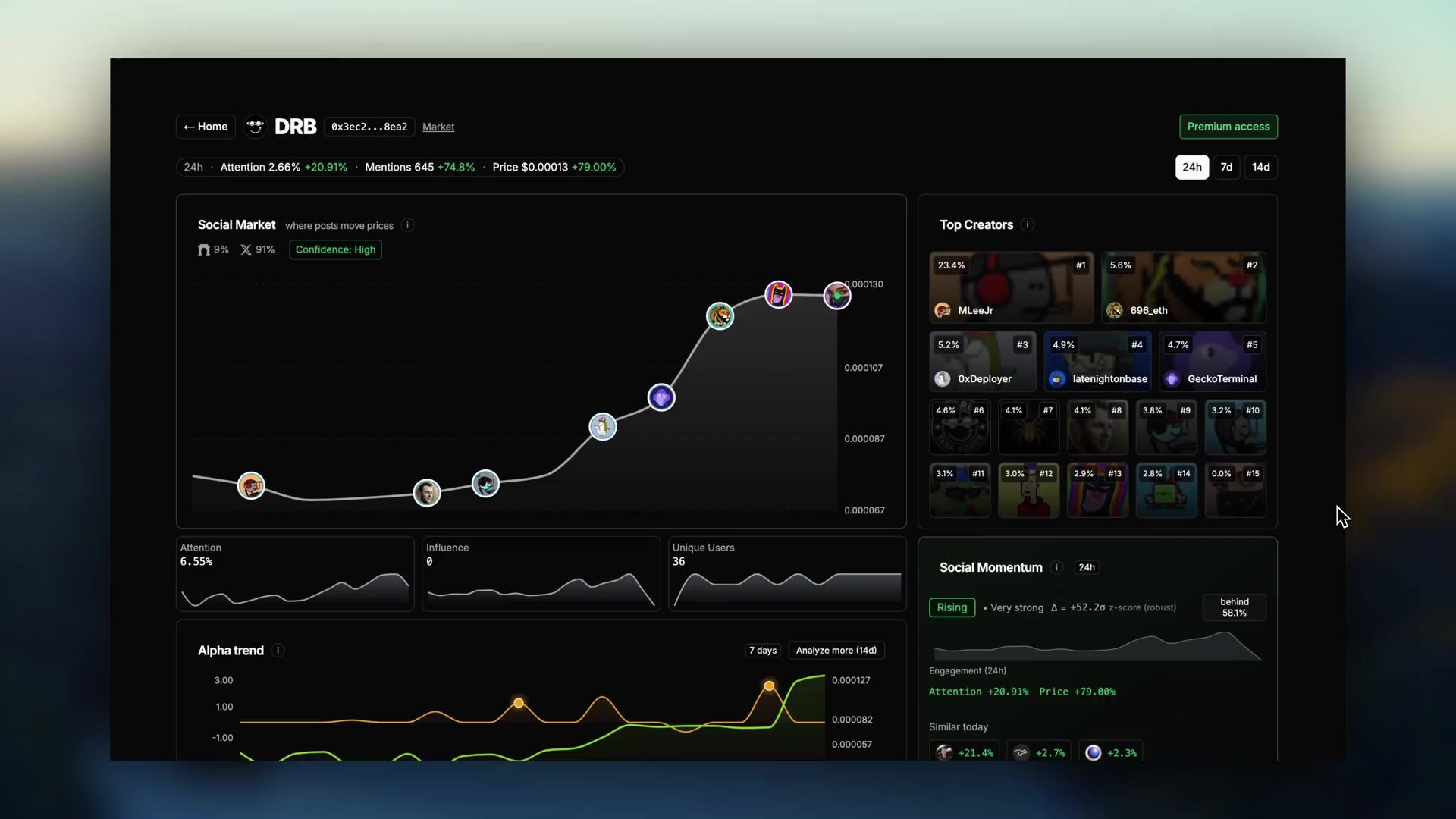Image resolution: width=1456 pixels, height=819 pixels.
Task: Click the DRB token logo icon
Action: coord(256,127)
